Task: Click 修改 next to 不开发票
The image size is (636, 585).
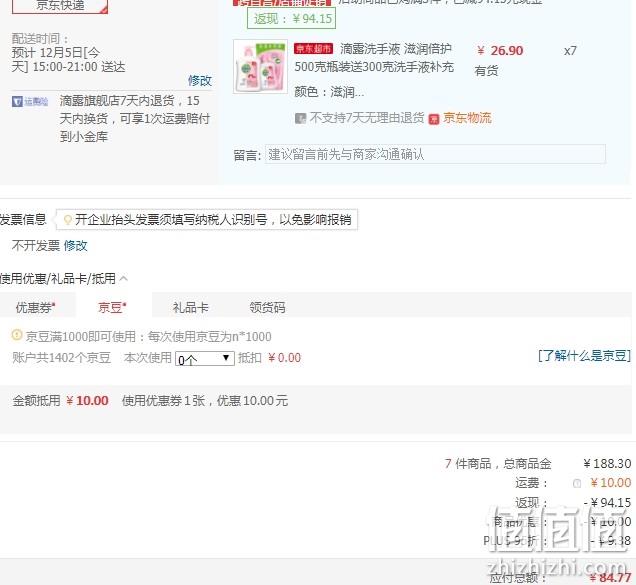Action: click(x=75, y=245)
